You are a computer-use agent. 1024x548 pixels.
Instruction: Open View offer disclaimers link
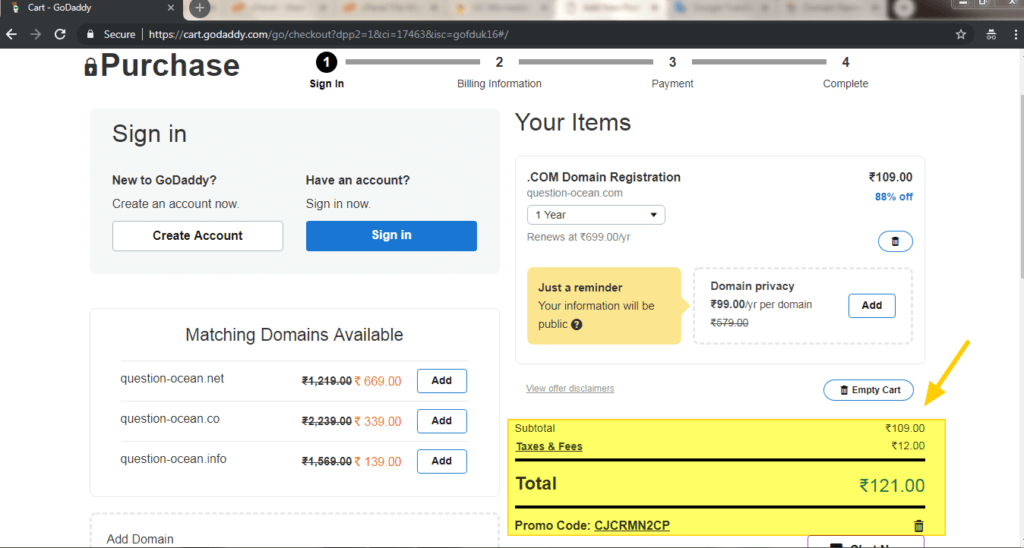pos(570,389)
